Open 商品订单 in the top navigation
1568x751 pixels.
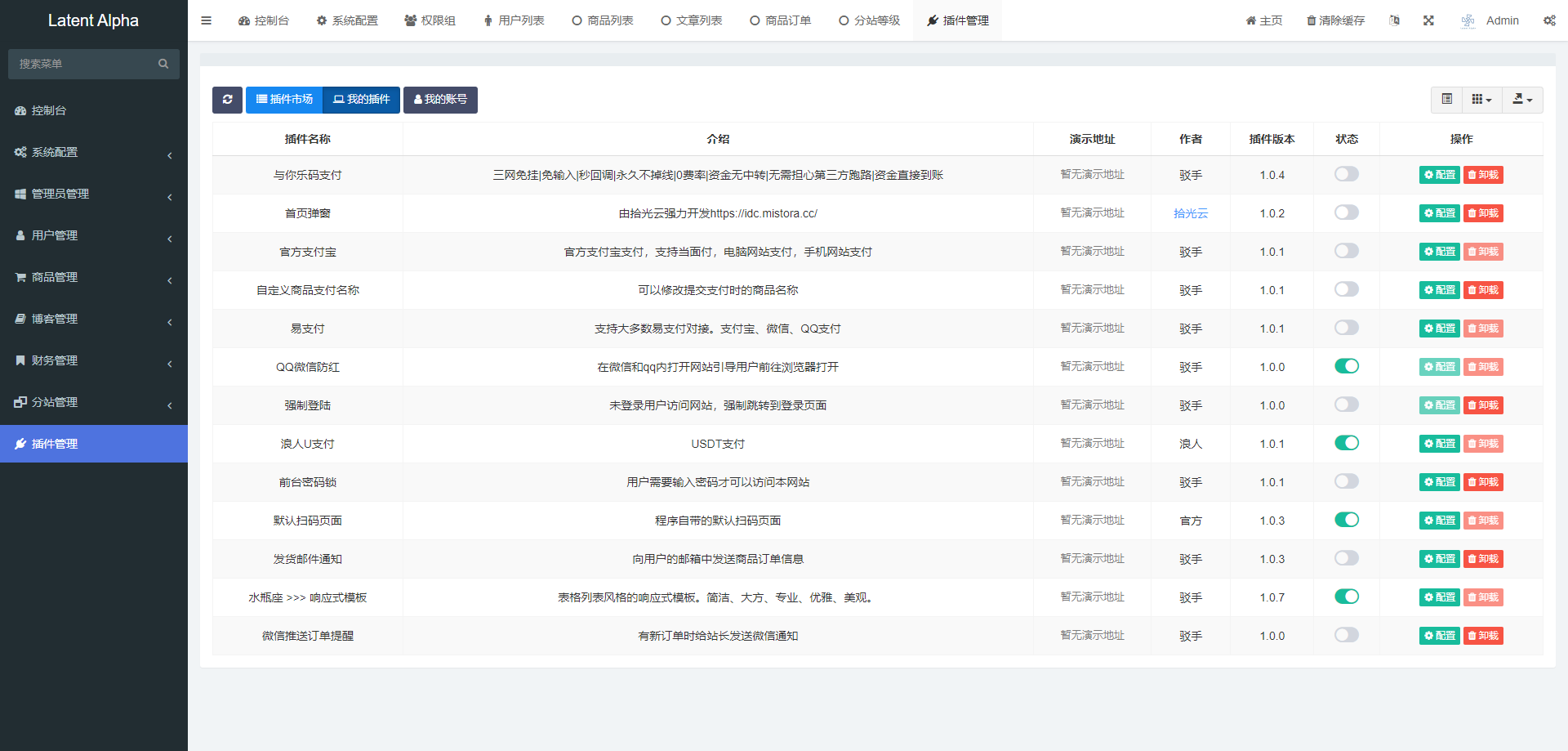(x=780, y=20)
